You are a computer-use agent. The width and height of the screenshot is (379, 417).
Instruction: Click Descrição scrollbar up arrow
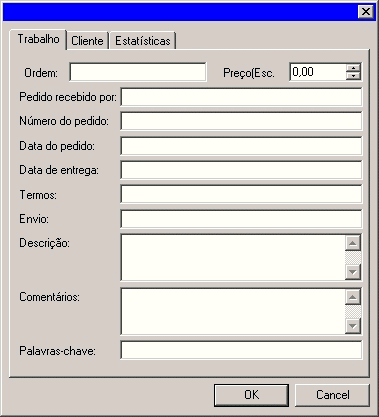353,243
